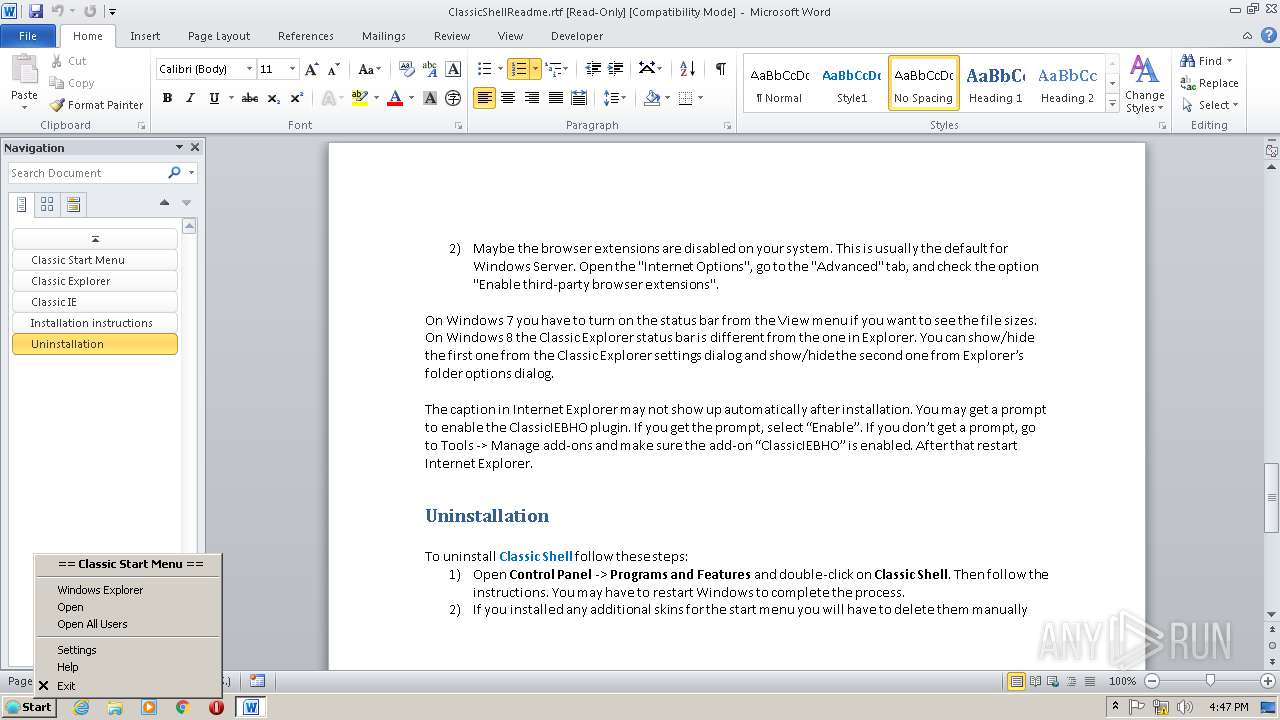The height and width of the screenshot is (720, 1280).
Task: Center-align the paragraph
Action: (x=508, y=98)
